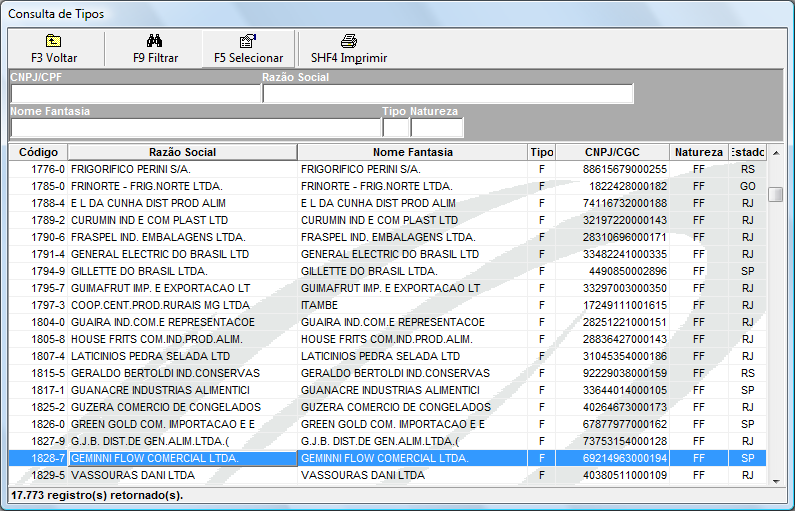Select row FRIGORIFICO PERINI S/A. in Razão Social
This screenshot has height=511, width=795.
point(183,169)
